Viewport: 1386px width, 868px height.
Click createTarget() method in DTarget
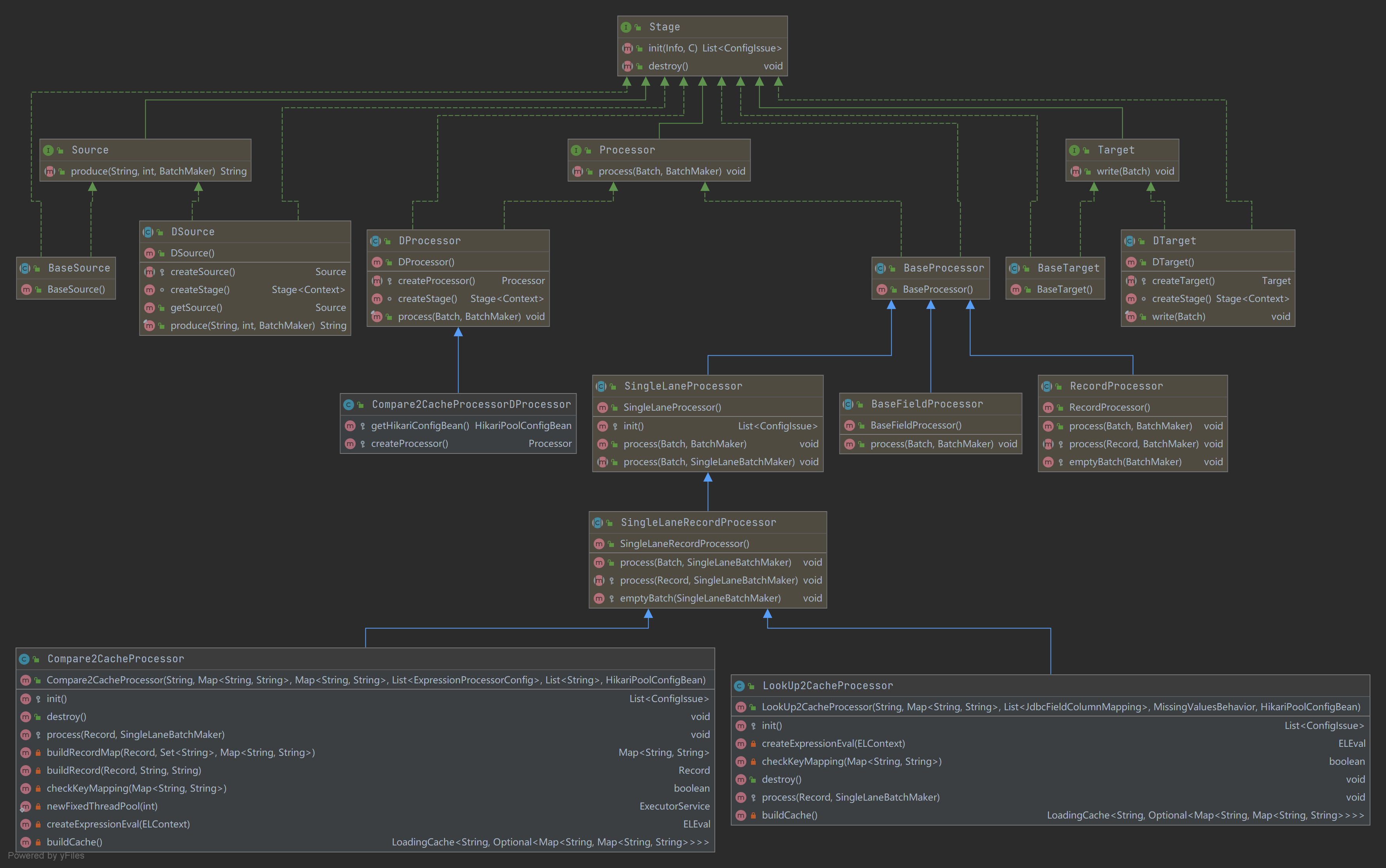point(1183,281)
